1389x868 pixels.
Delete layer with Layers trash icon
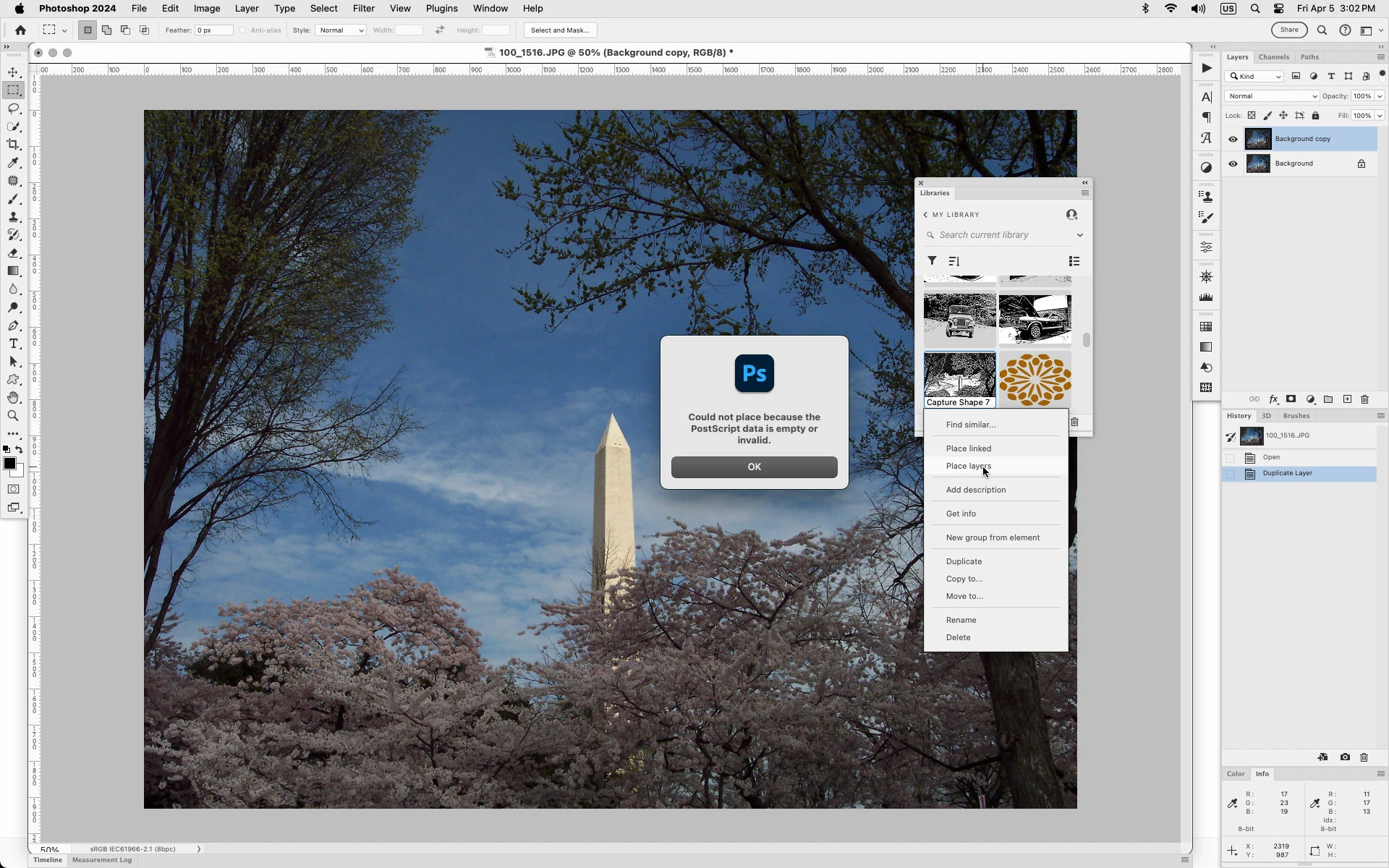tap(1364, 399)
